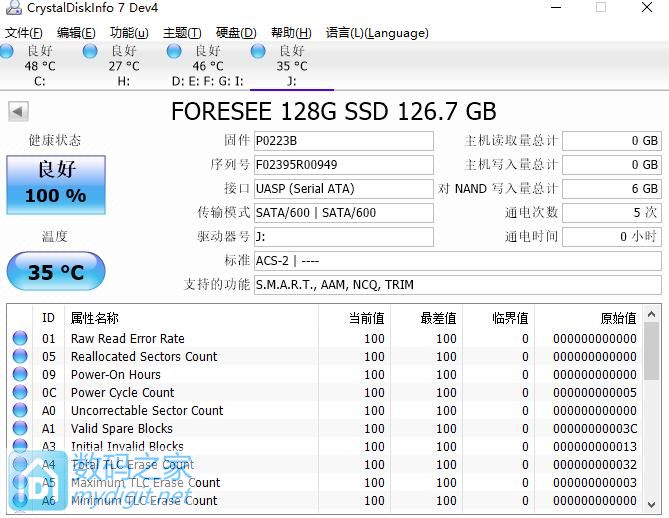This screenshot has height=518, width=669.
Task: Click the power-on hours value 0 小时
Action: tap(612, 236)
